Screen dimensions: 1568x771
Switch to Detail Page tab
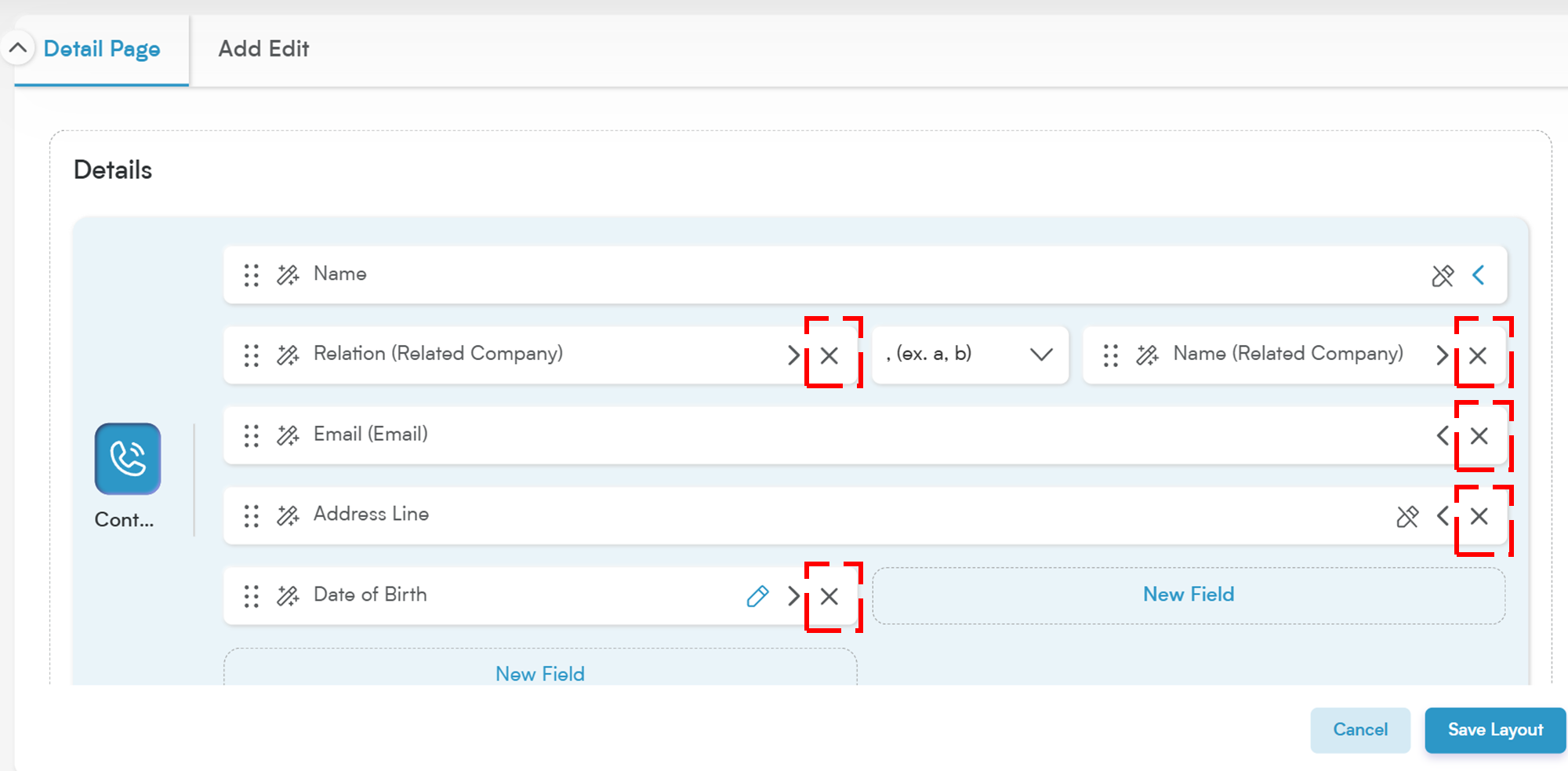102,49
